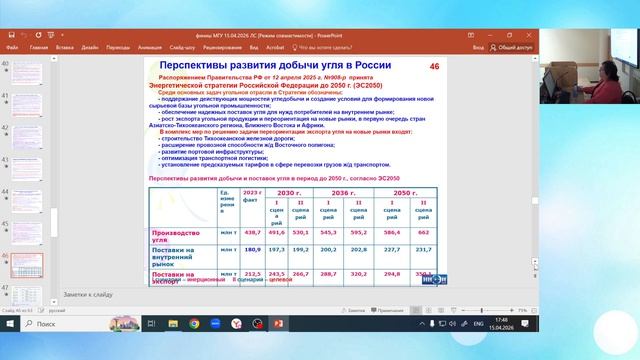Screen dimensions: 640x360
Task: Show hidden tray icons chevron
Action: (422, 324)
